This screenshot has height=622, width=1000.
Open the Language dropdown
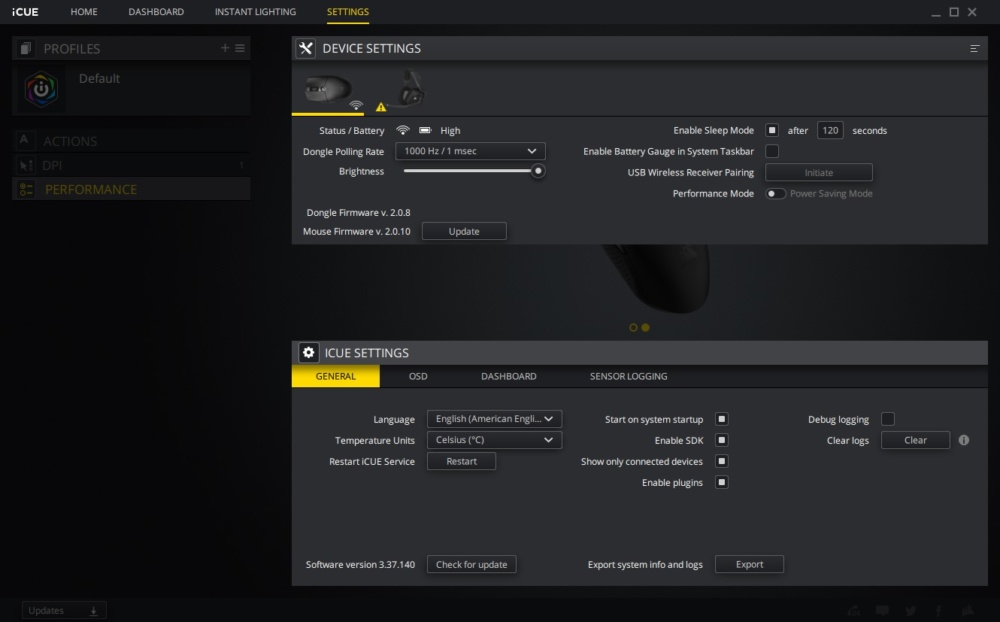click(494, 419)
